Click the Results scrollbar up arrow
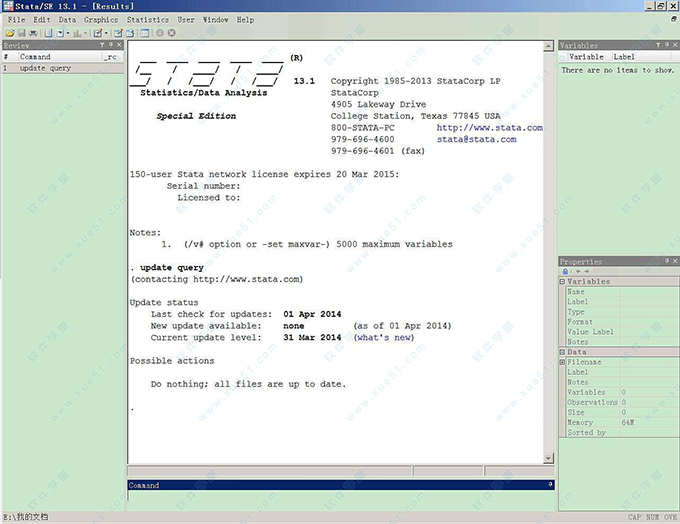Screen dimensions: 680x524 click(x=548, y=46)
